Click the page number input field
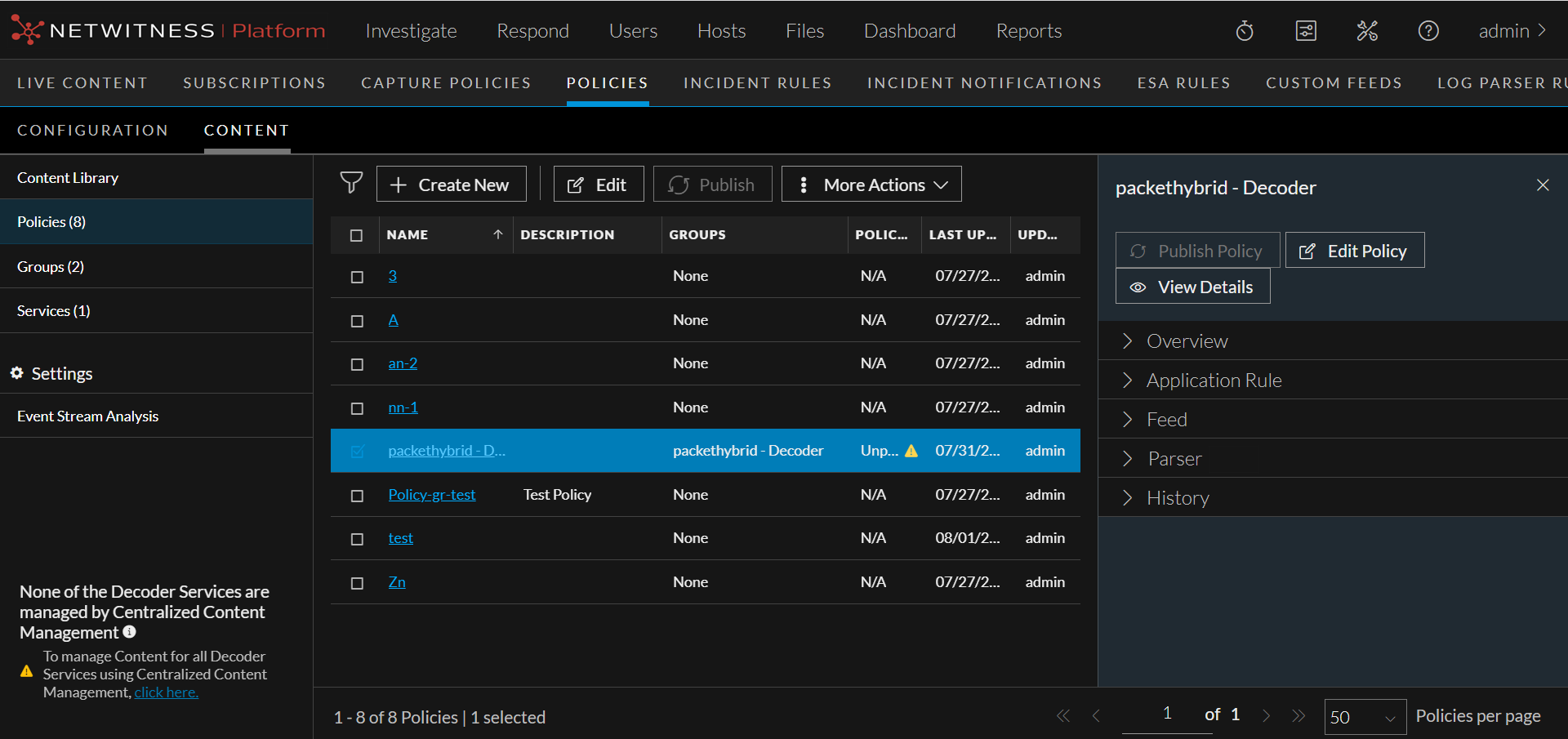 click(1167, 714)
